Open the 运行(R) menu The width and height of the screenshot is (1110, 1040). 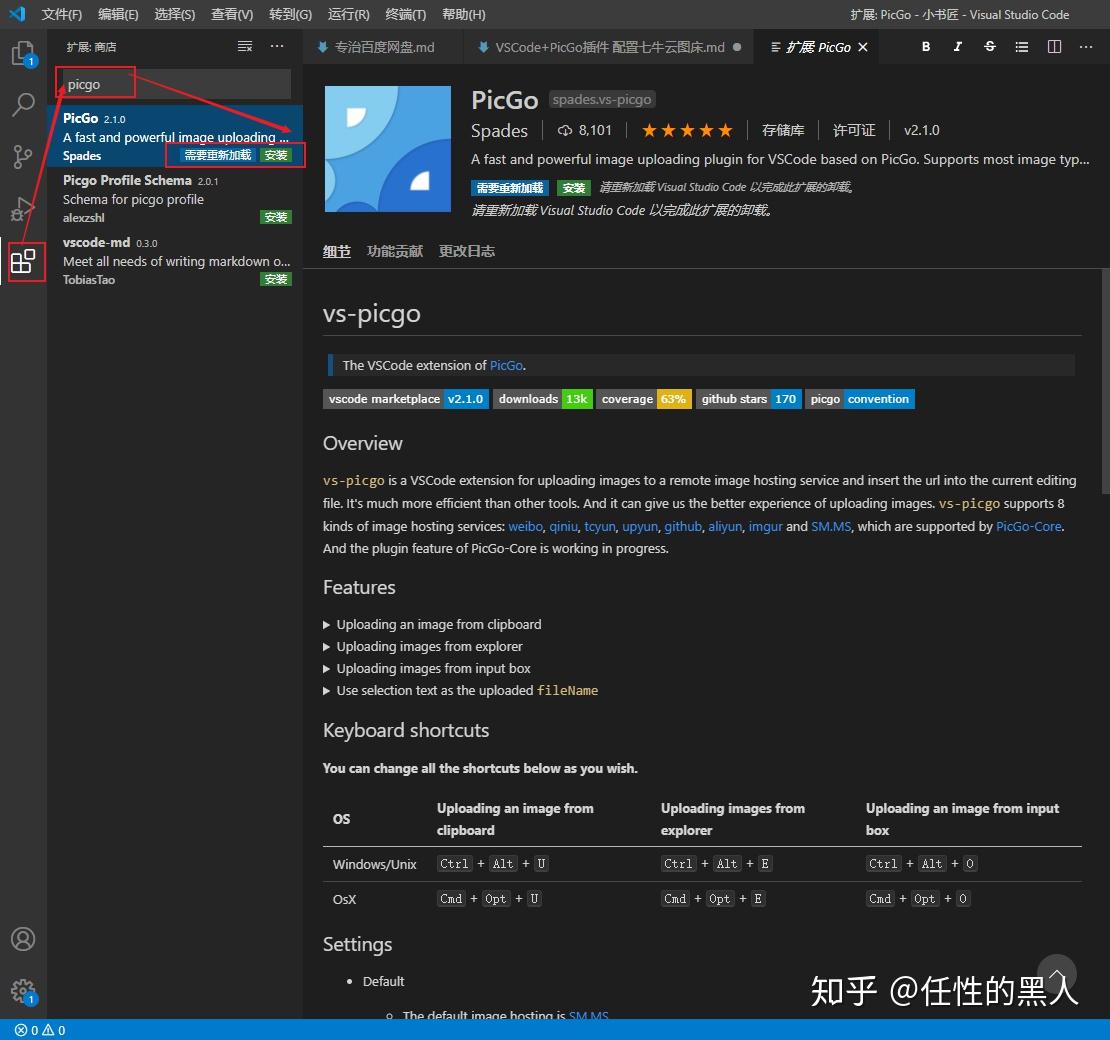pyautogui.click(x=348, y=14)
